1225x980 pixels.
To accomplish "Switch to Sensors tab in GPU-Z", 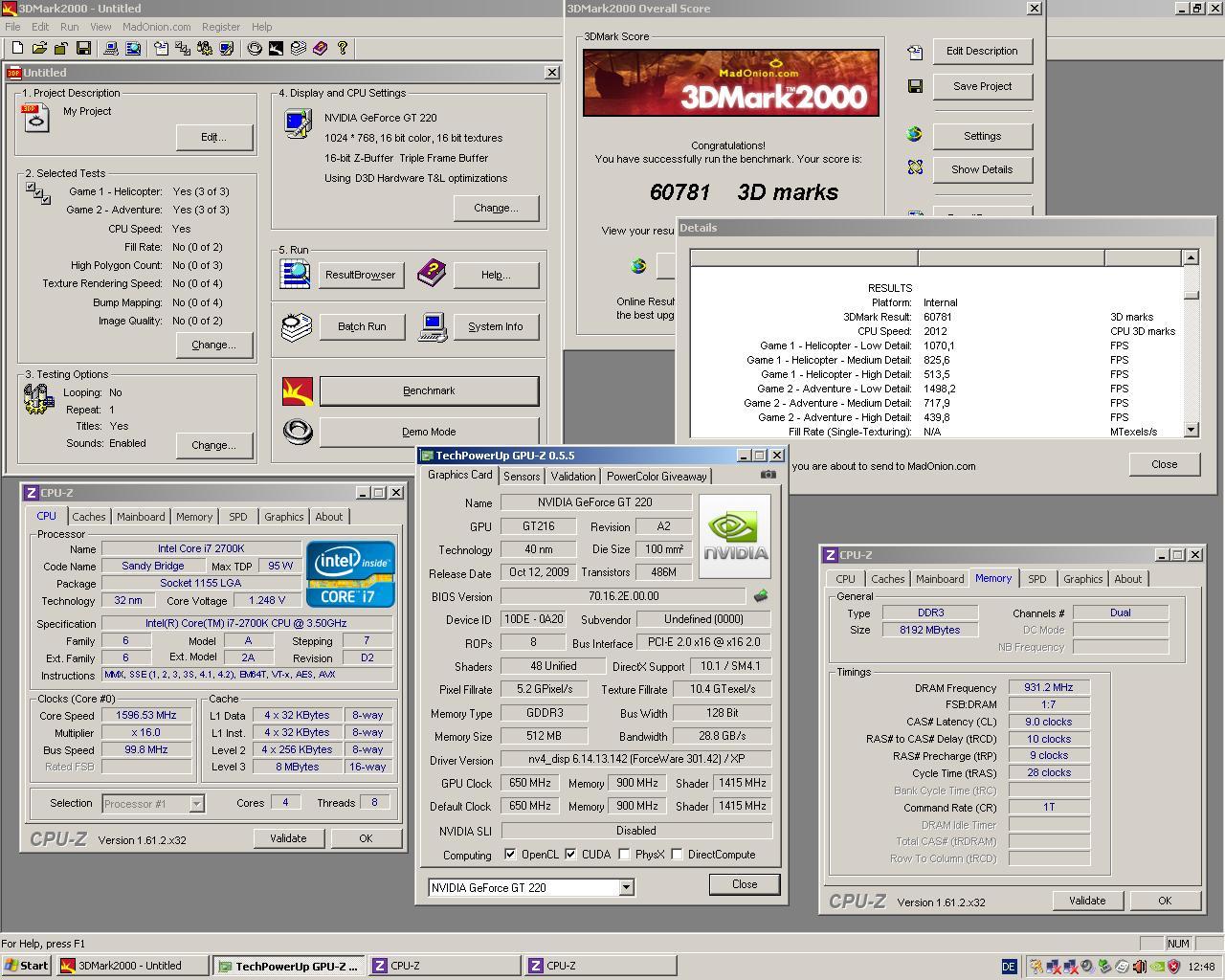I will coord(522,476).
